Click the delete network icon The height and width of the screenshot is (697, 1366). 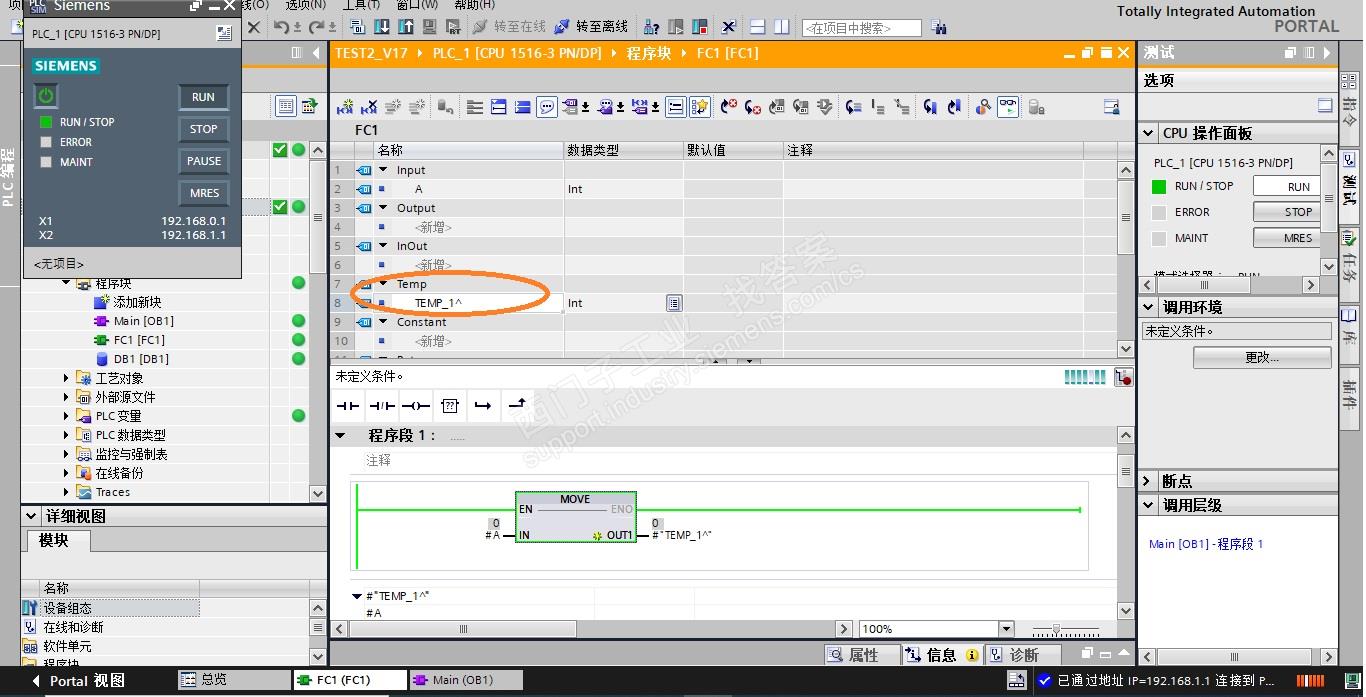pyautogui.click(x=369, y=107)
